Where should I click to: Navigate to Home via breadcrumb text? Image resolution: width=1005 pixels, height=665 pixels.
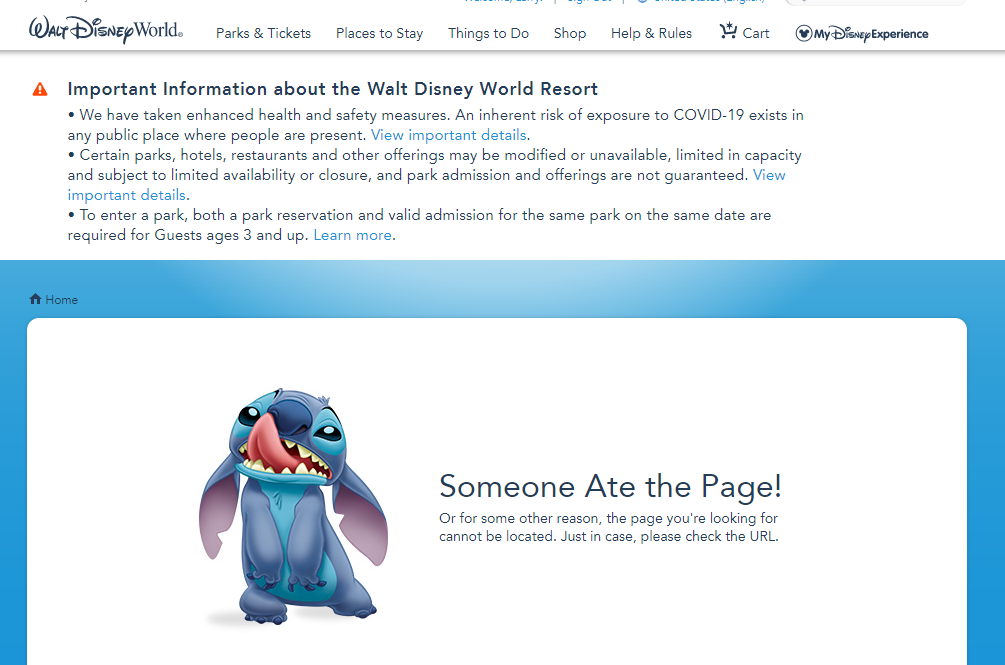point(61,300)
